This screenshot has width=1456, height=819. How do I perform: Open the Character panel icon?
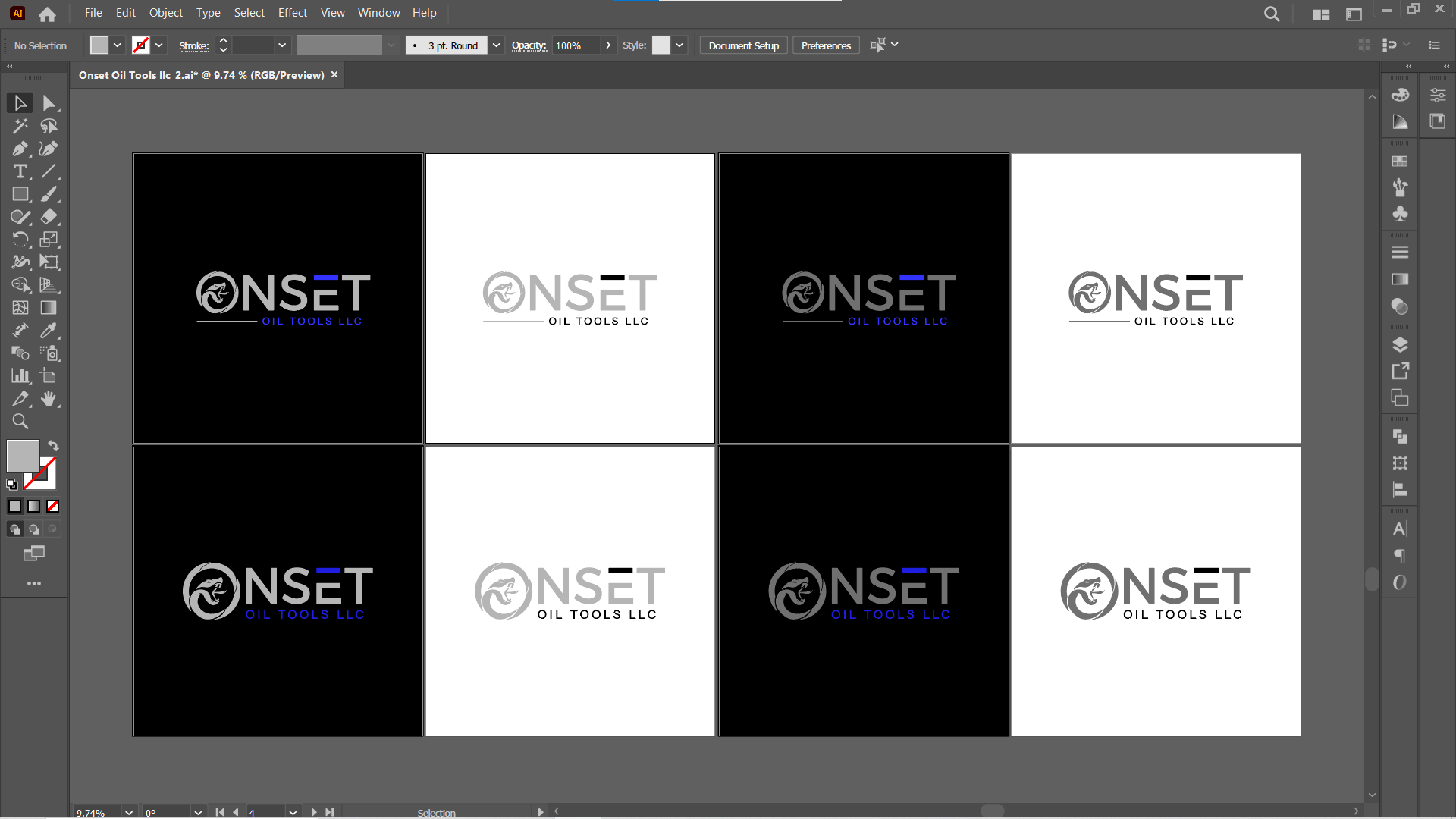(x=1400, y=529)
